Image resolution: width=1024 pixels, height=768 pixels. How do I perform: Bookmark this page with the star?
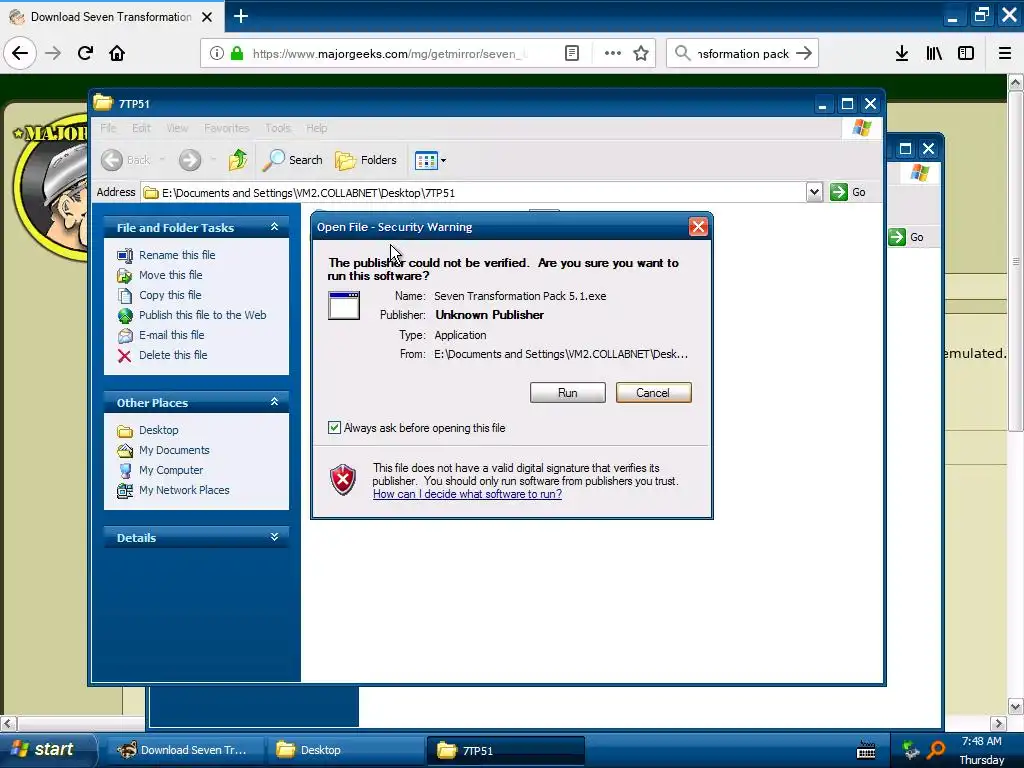point(641,54)
